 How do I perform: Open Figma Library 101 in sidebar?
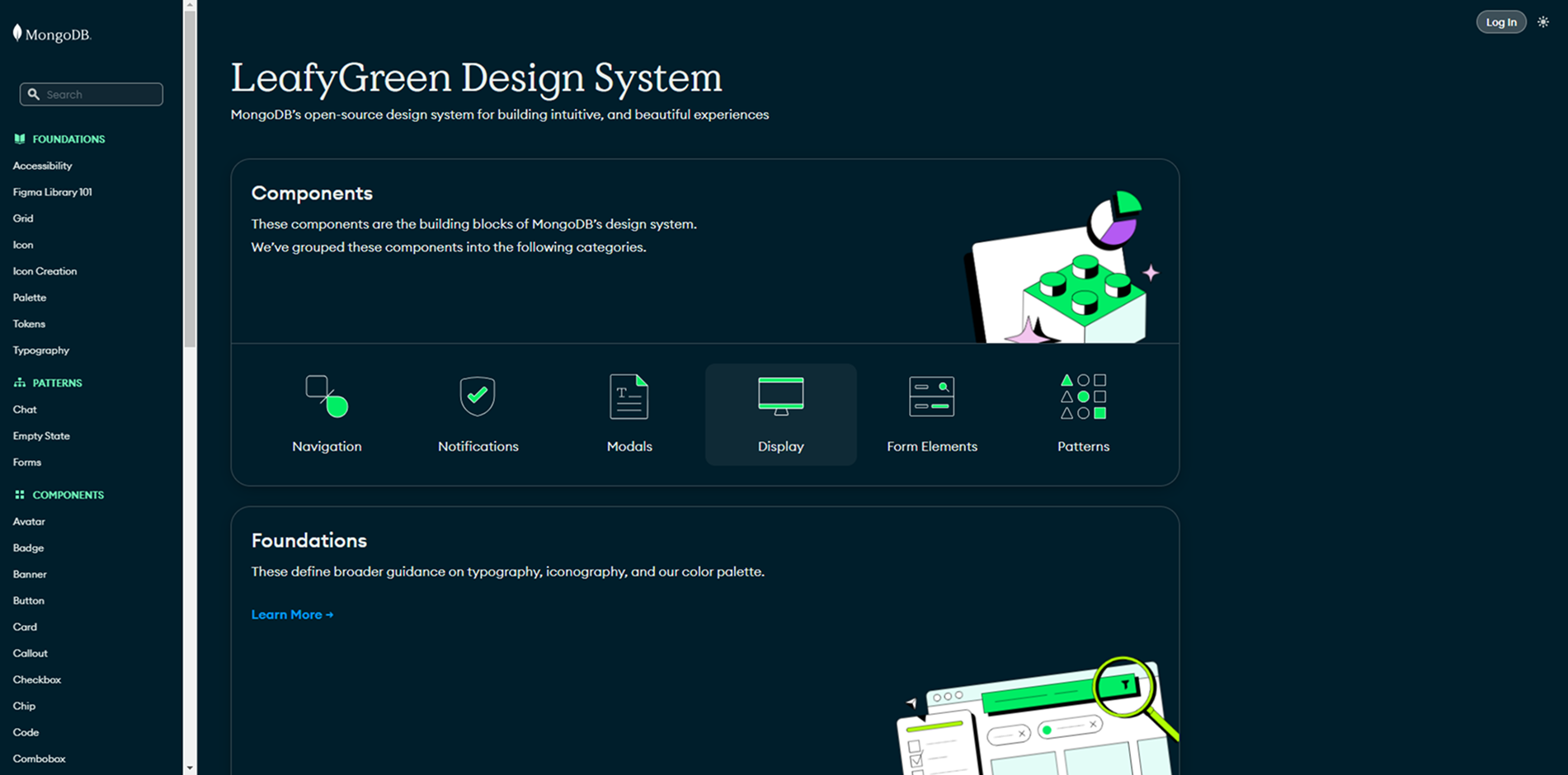(x=53, y=192)
